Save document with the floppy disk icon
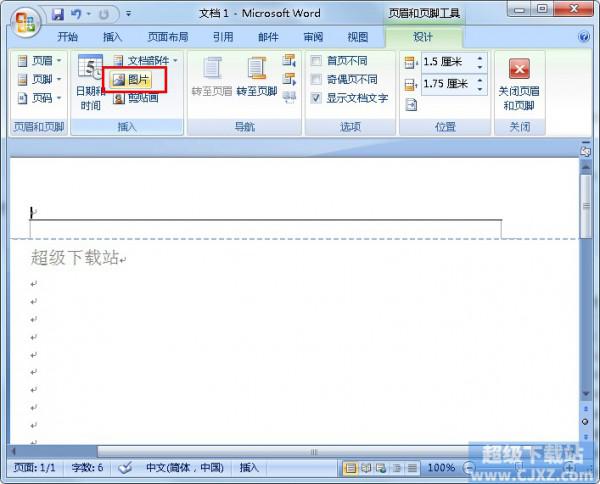Image resolution: width=600 pixels, height=484 pixels. point(58,15)
